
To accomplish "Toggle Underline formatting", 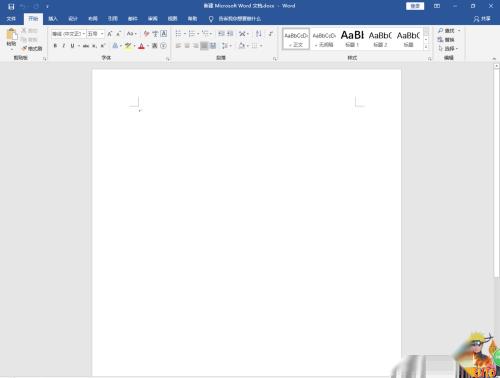I will coord(72,46).
